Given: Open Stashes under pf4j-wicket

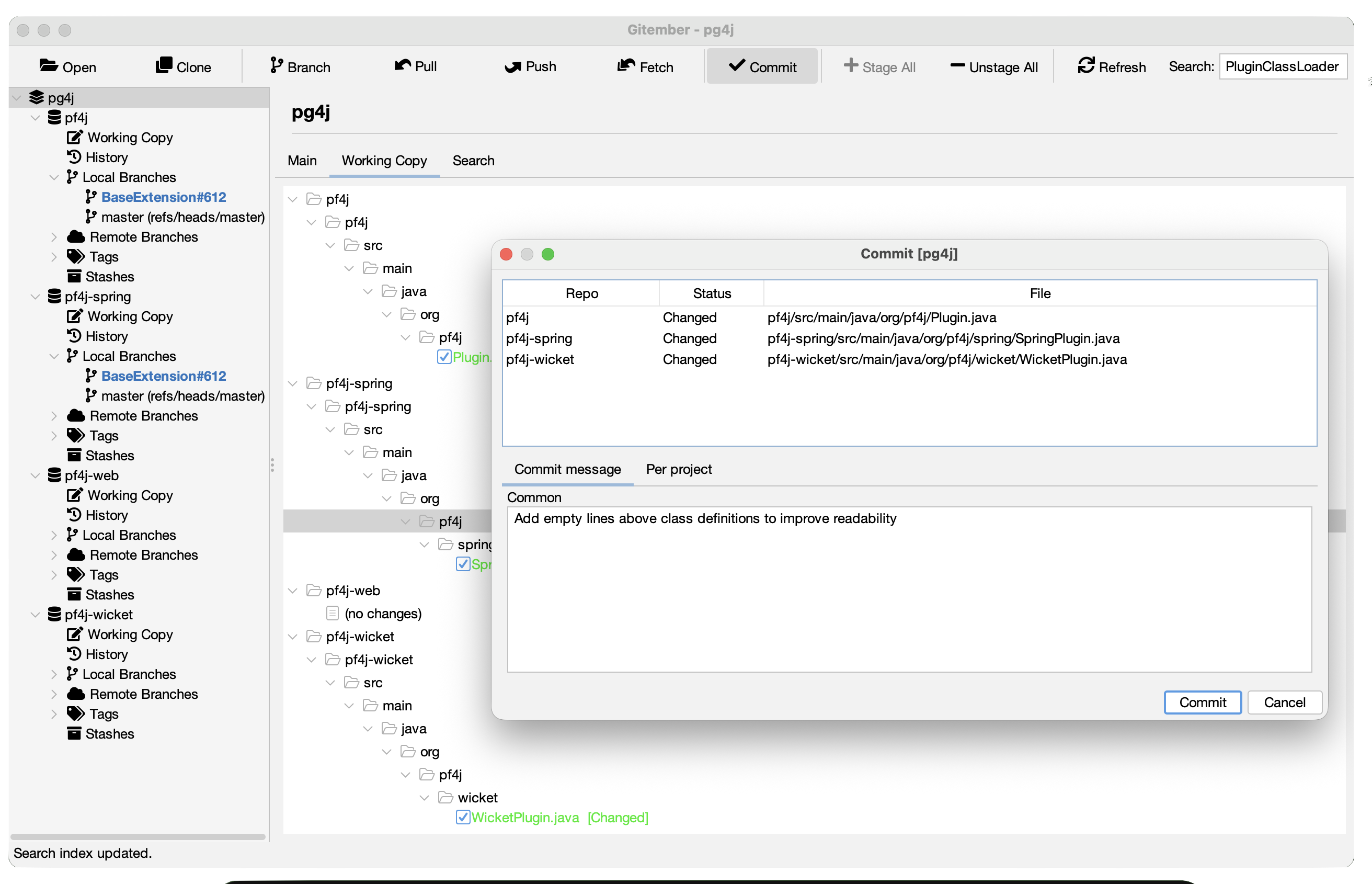Looking at the screenshot, I should click(101, 734).
